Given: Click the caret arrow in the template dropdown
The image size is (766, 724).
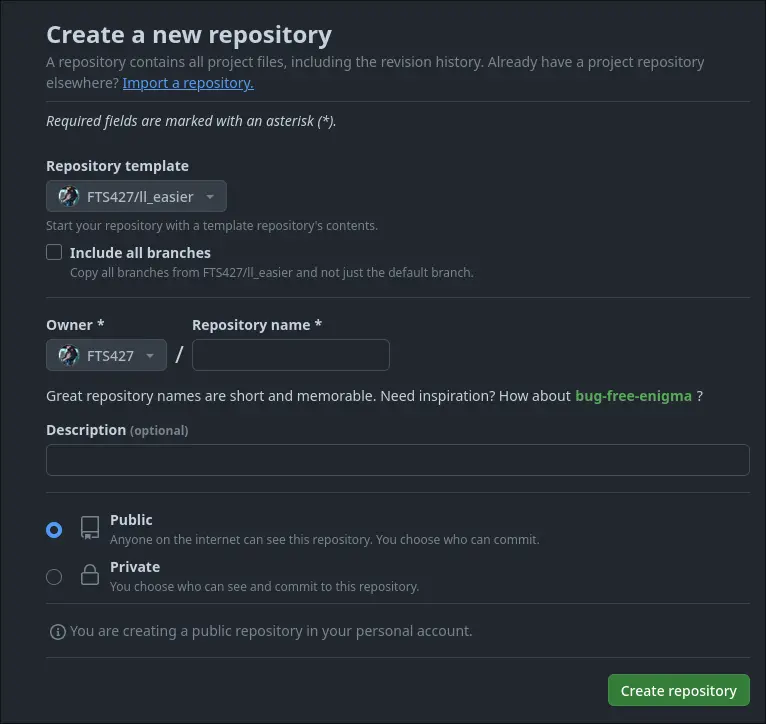Looking at the screenshot, I should (211, 197).
